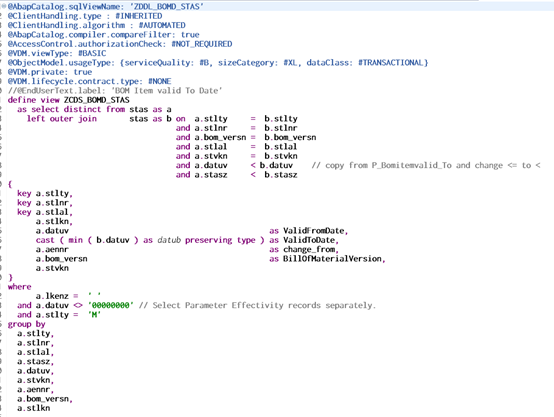Collapse the annotation block fold marker on line one
The width and height of the screenshot is (554, 417).
(4, 6)
